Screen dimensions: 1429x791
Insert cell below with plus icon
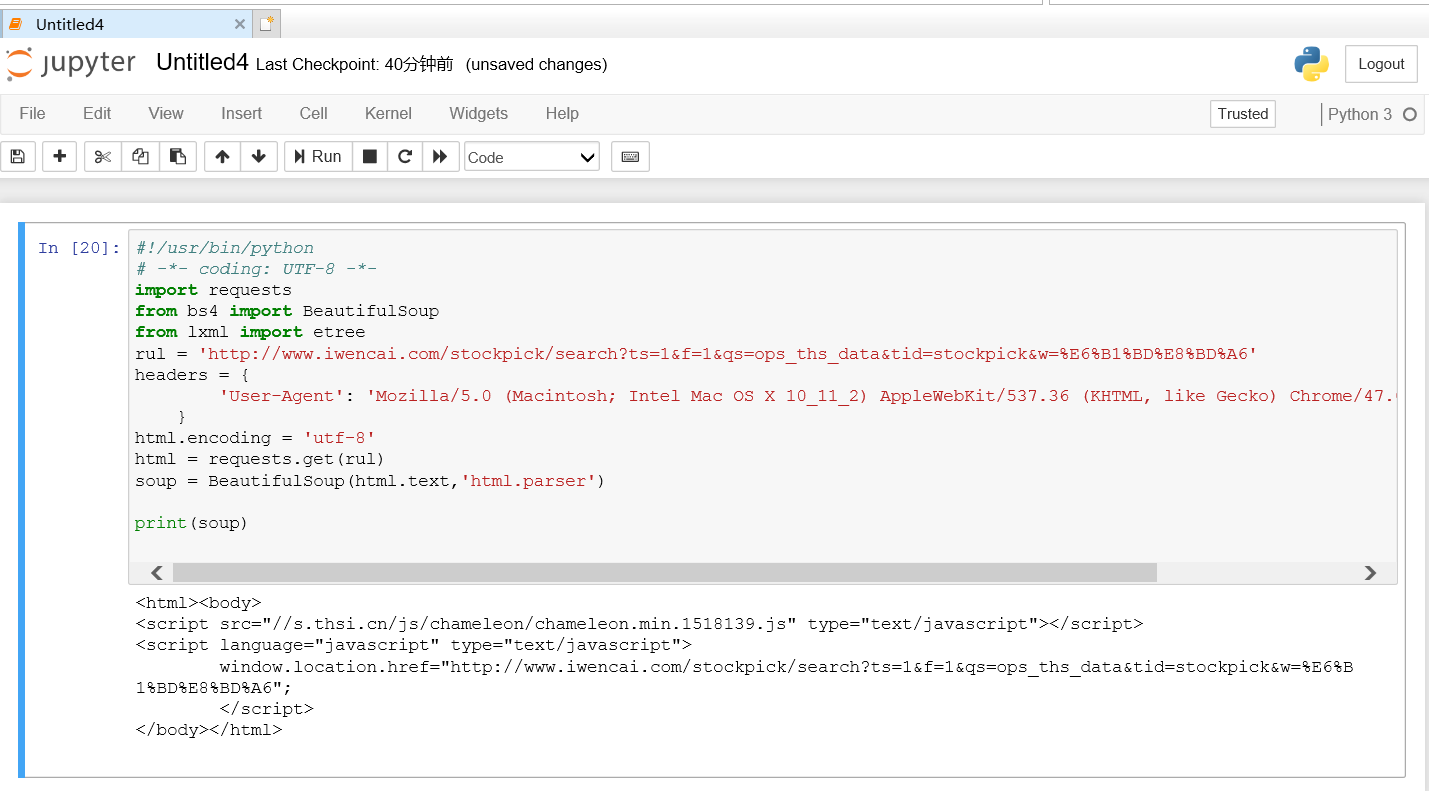(59, 157)
